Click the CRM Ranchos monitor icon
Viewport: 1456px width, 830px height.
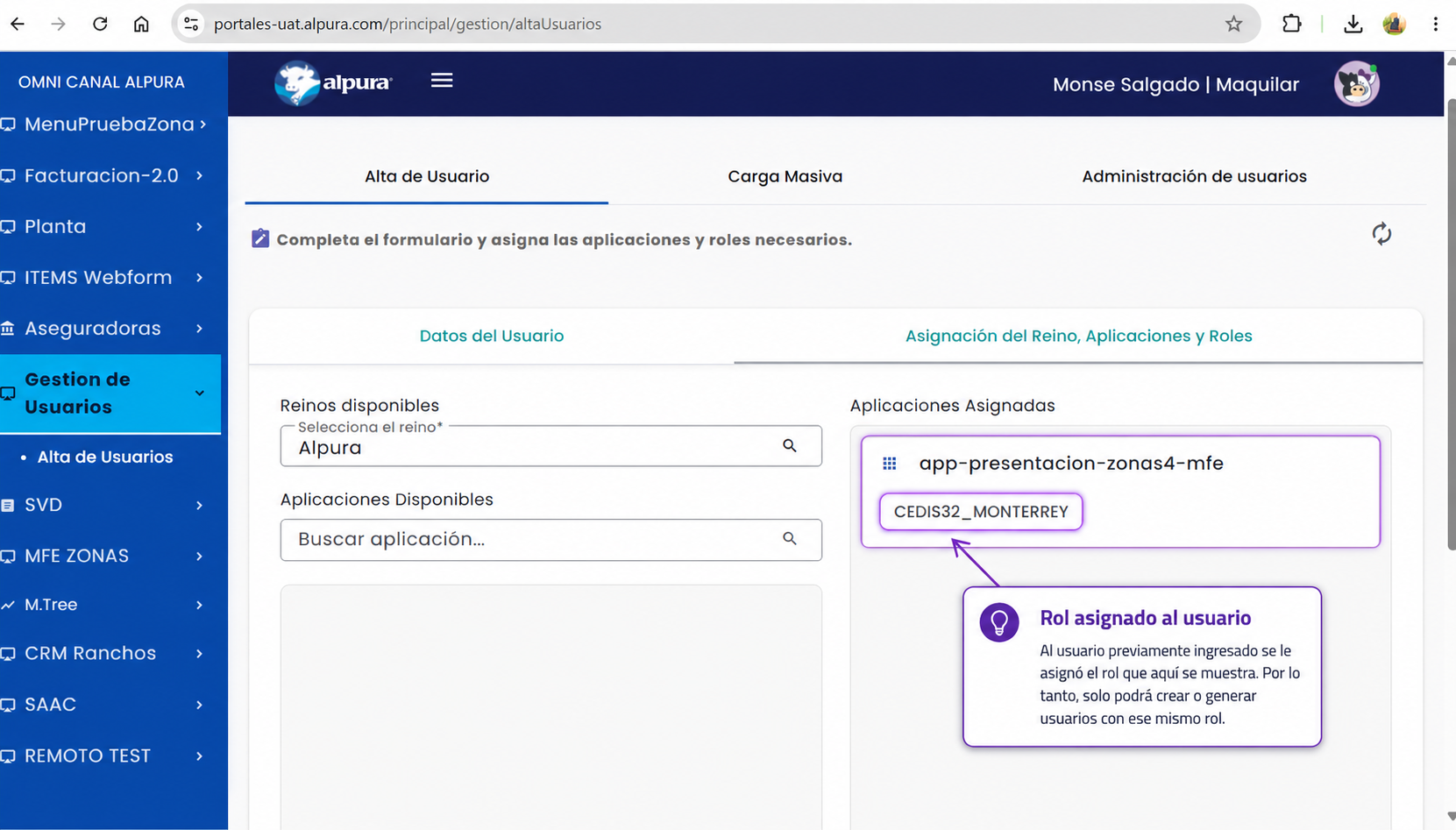(8, 654)
